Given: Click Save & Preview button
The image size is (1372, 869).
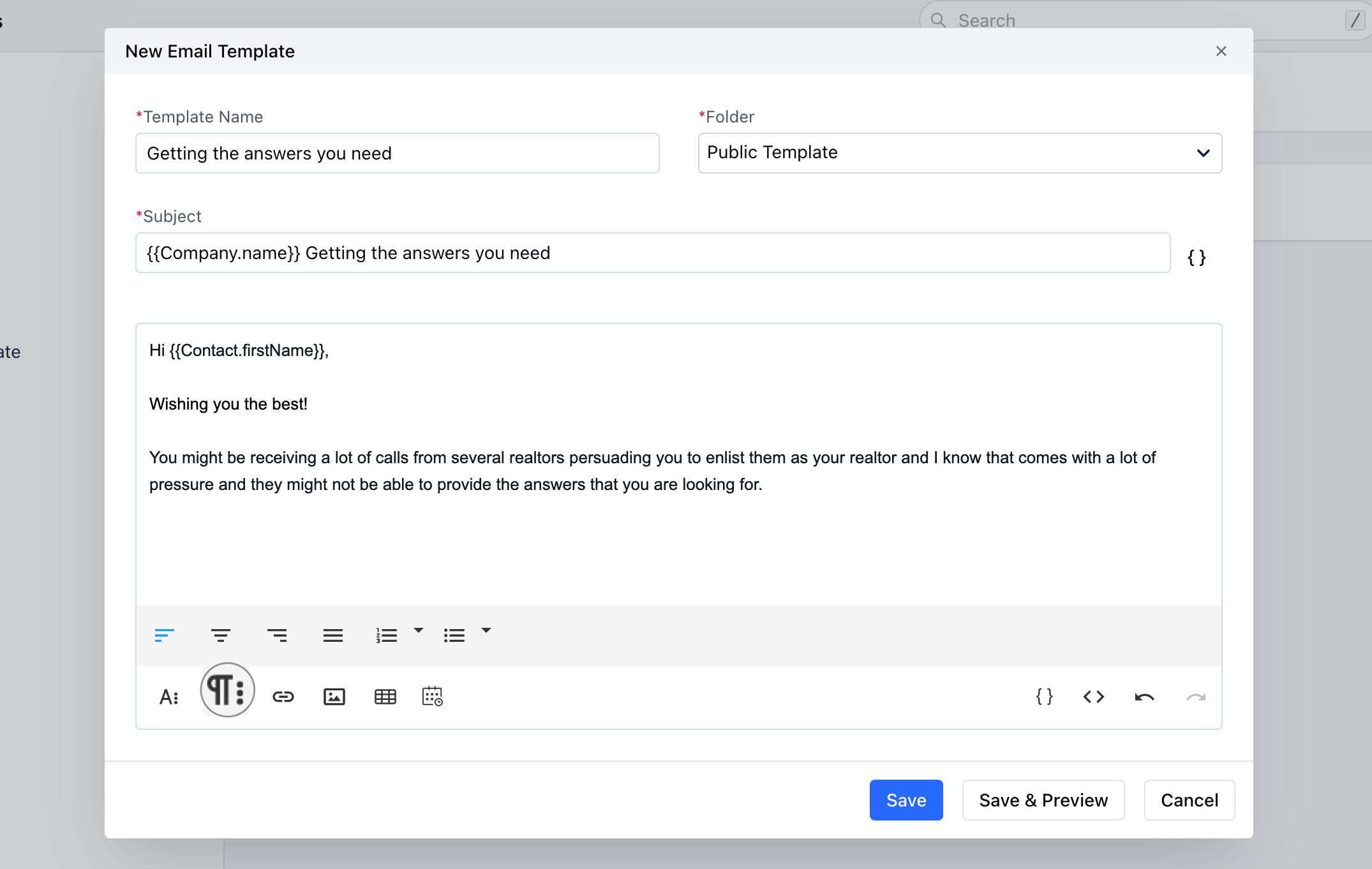Looking at the screenshot, I should [1043, 800].
